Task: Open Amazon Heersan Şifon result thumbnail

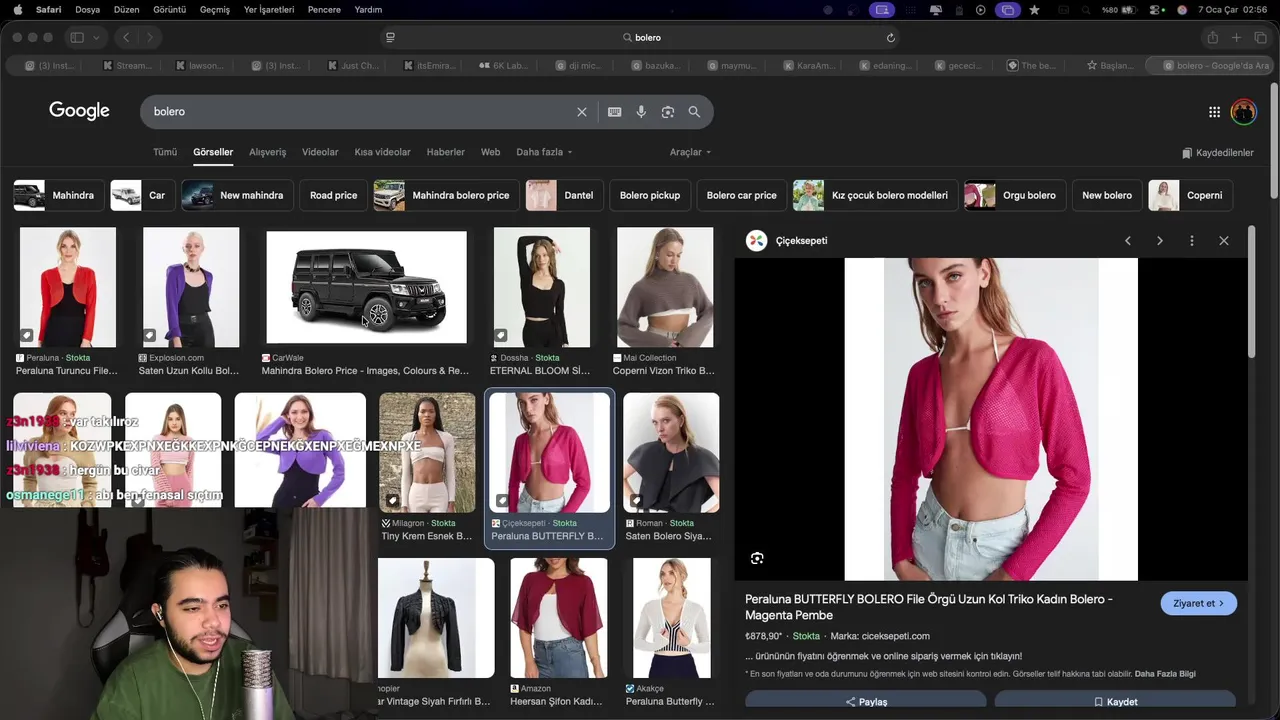Action: [558, 618]
